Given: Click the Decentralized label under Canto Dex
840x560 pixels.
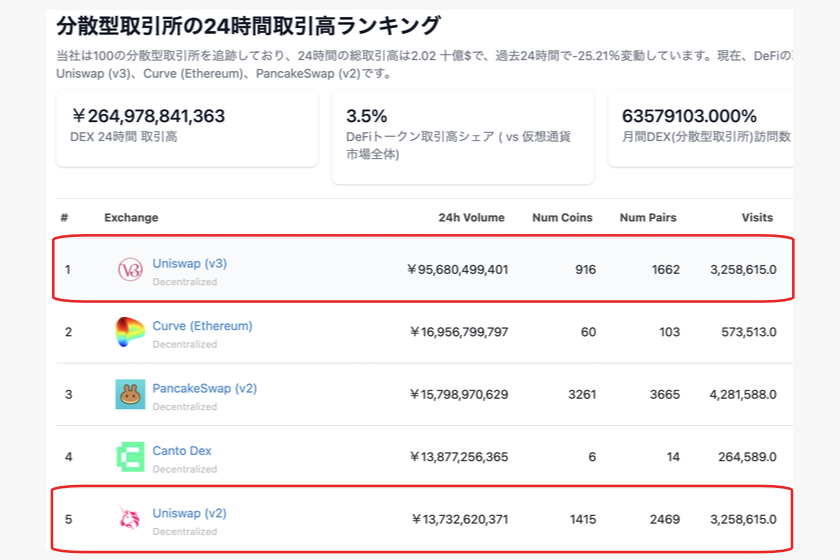Looking at the screenshot, I should 185,469.
